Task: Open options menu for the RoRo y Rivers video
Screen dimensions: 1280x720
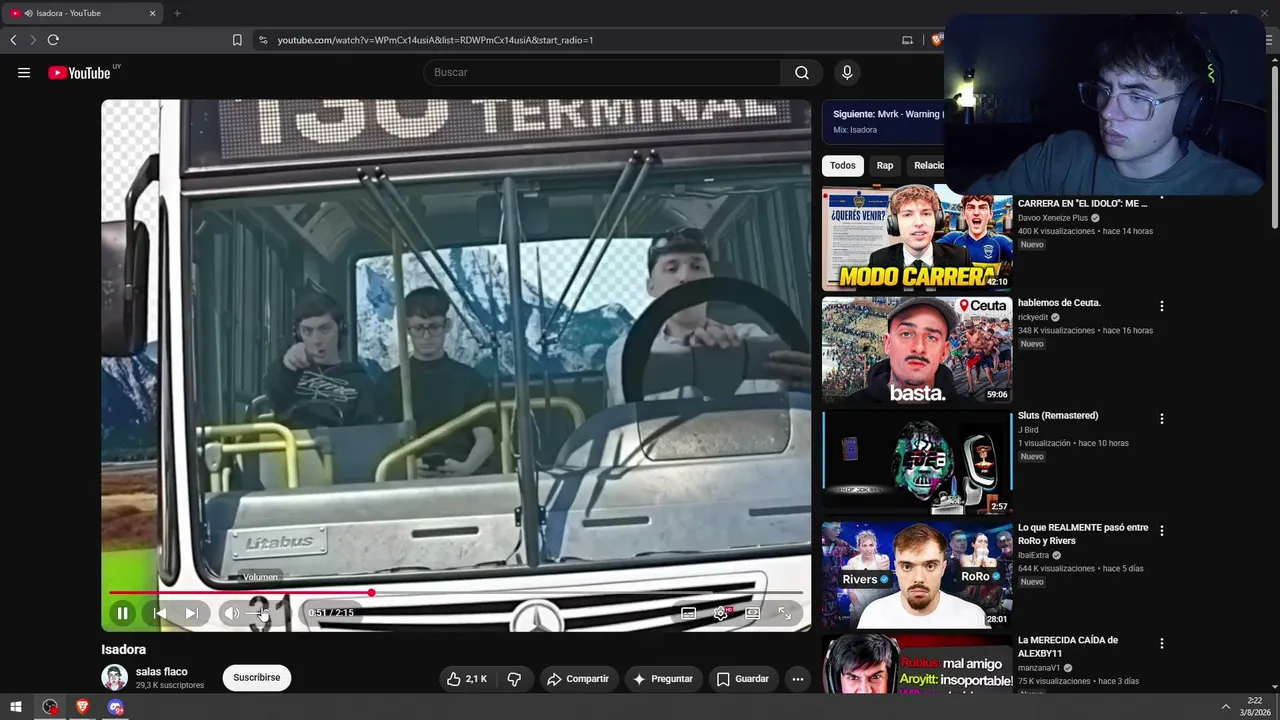Action: tap(1162, 531)
